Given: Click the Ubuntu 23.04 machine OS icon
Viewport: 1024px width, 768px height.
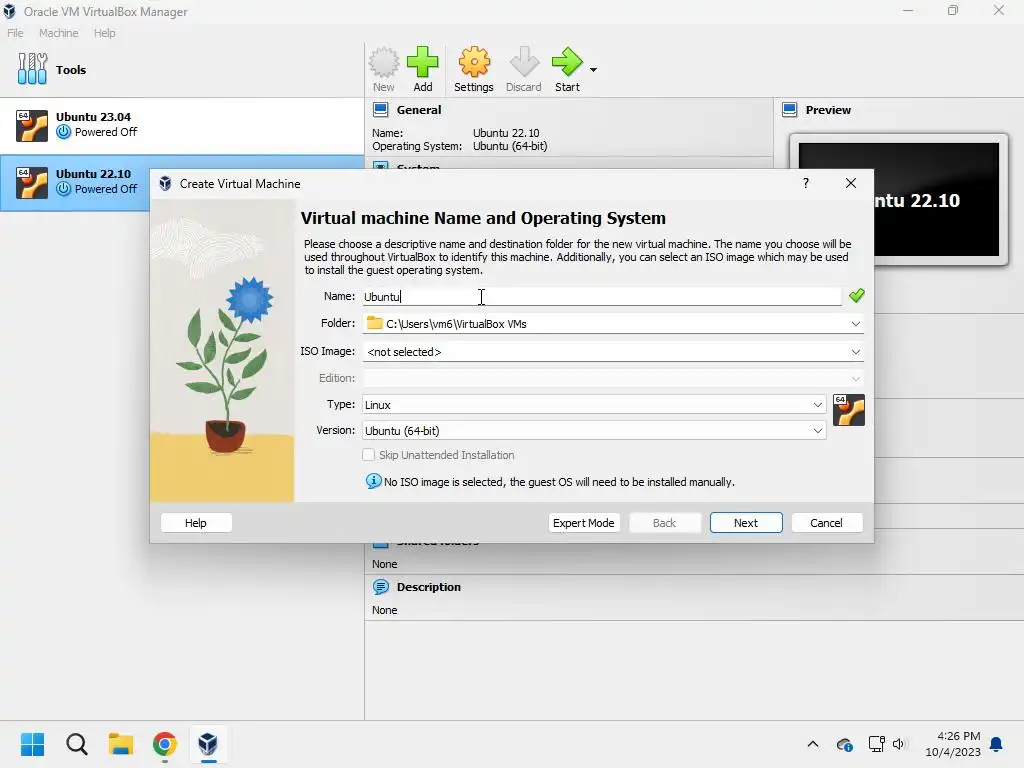Looking at the screenshot, I should point(32,125).
